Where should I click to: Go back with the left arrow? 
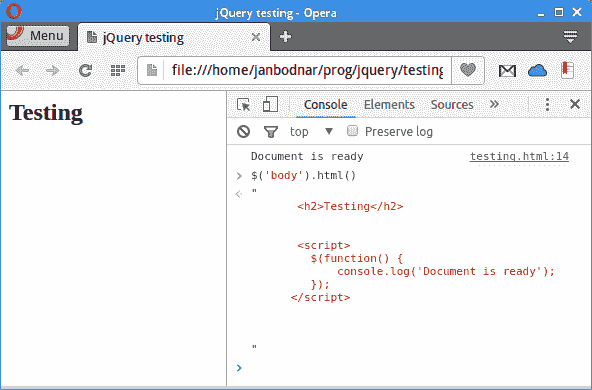pos(23,70)
